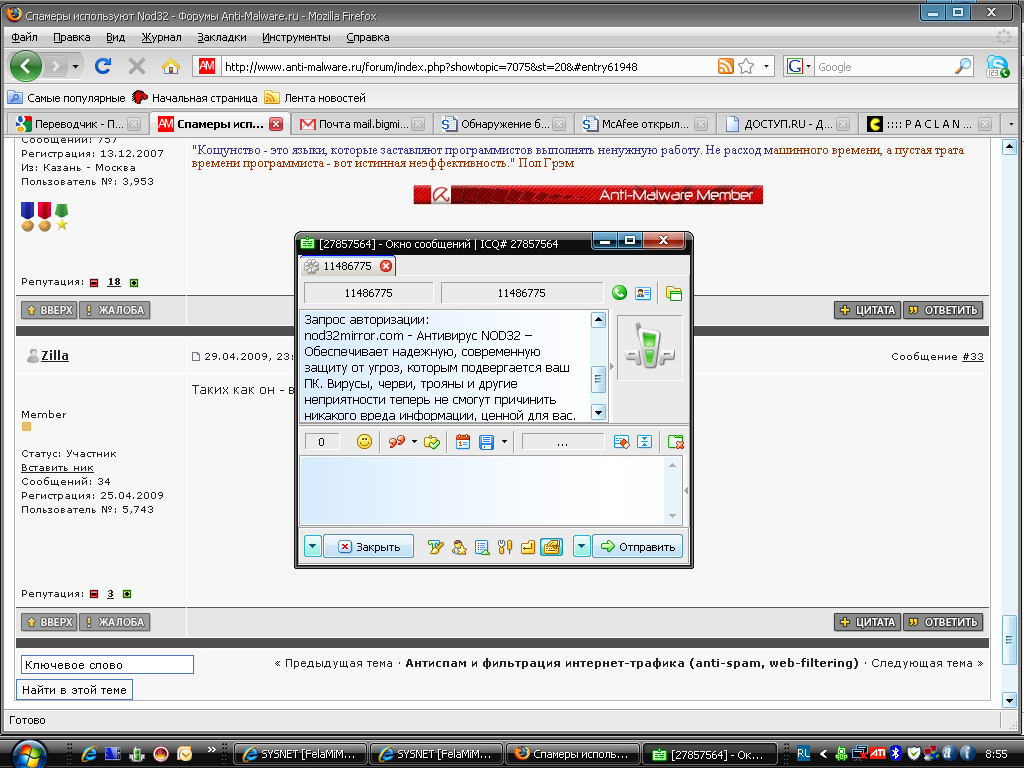
Task: Click the Firefox back arrow
Action: point(26,66)
